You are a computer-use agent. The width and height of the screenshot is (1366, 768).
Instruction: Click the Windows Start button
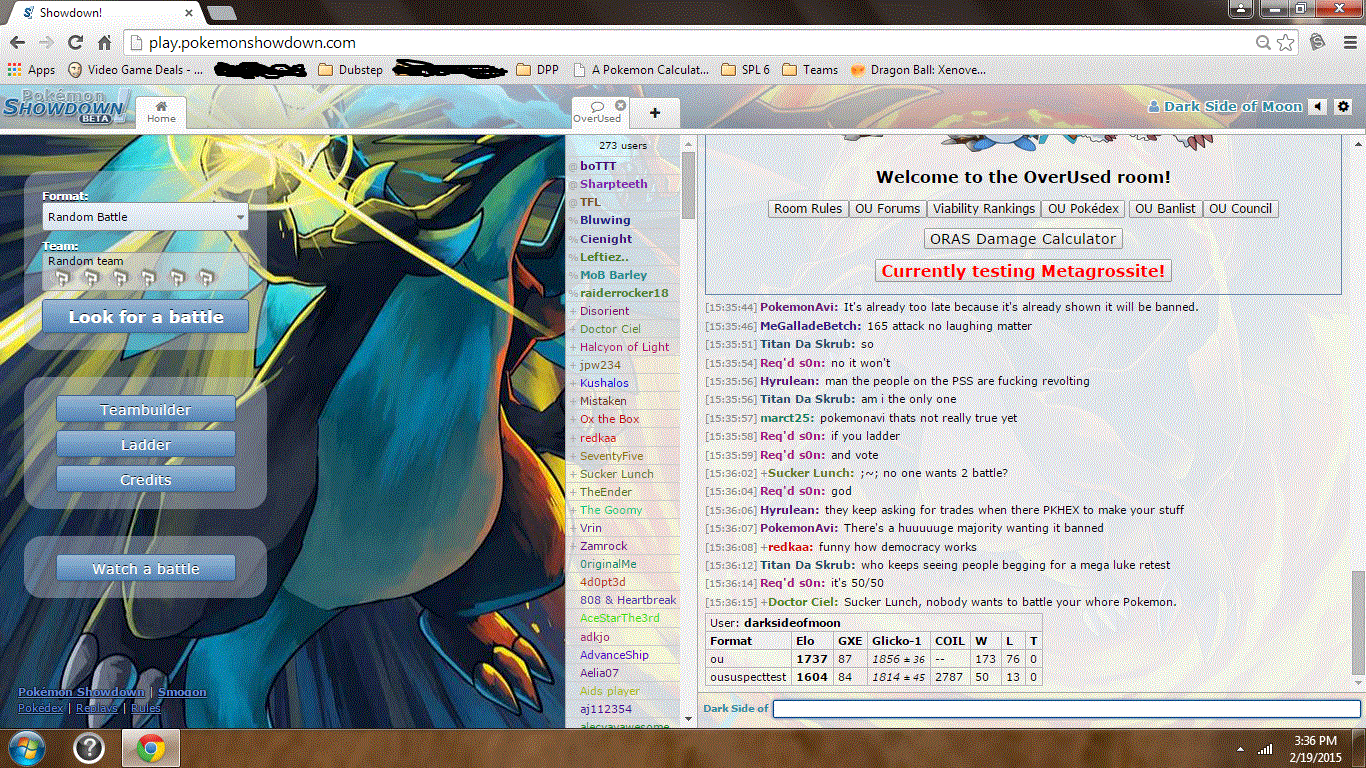[x=27, y=747]
